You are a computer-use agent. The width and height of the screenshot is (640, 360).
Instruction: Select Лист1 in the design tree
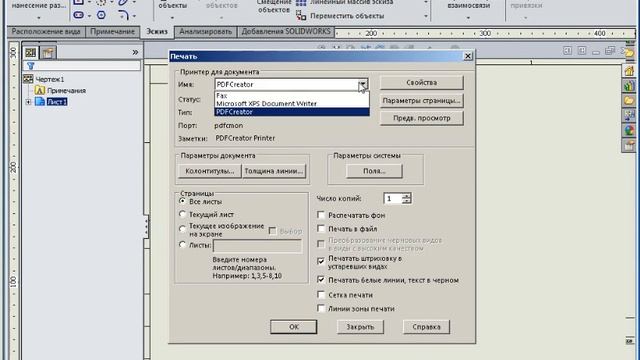pos(57,102)
